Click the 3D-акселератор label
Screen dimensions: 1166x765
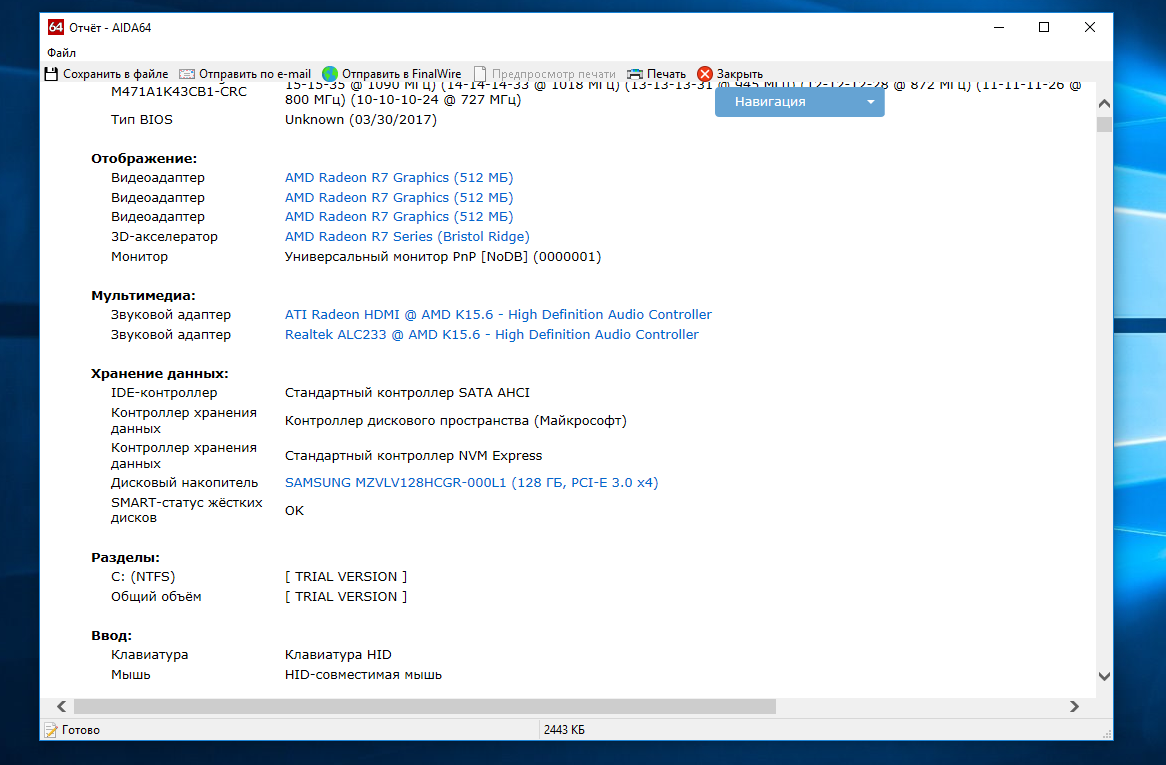(164, 236)
